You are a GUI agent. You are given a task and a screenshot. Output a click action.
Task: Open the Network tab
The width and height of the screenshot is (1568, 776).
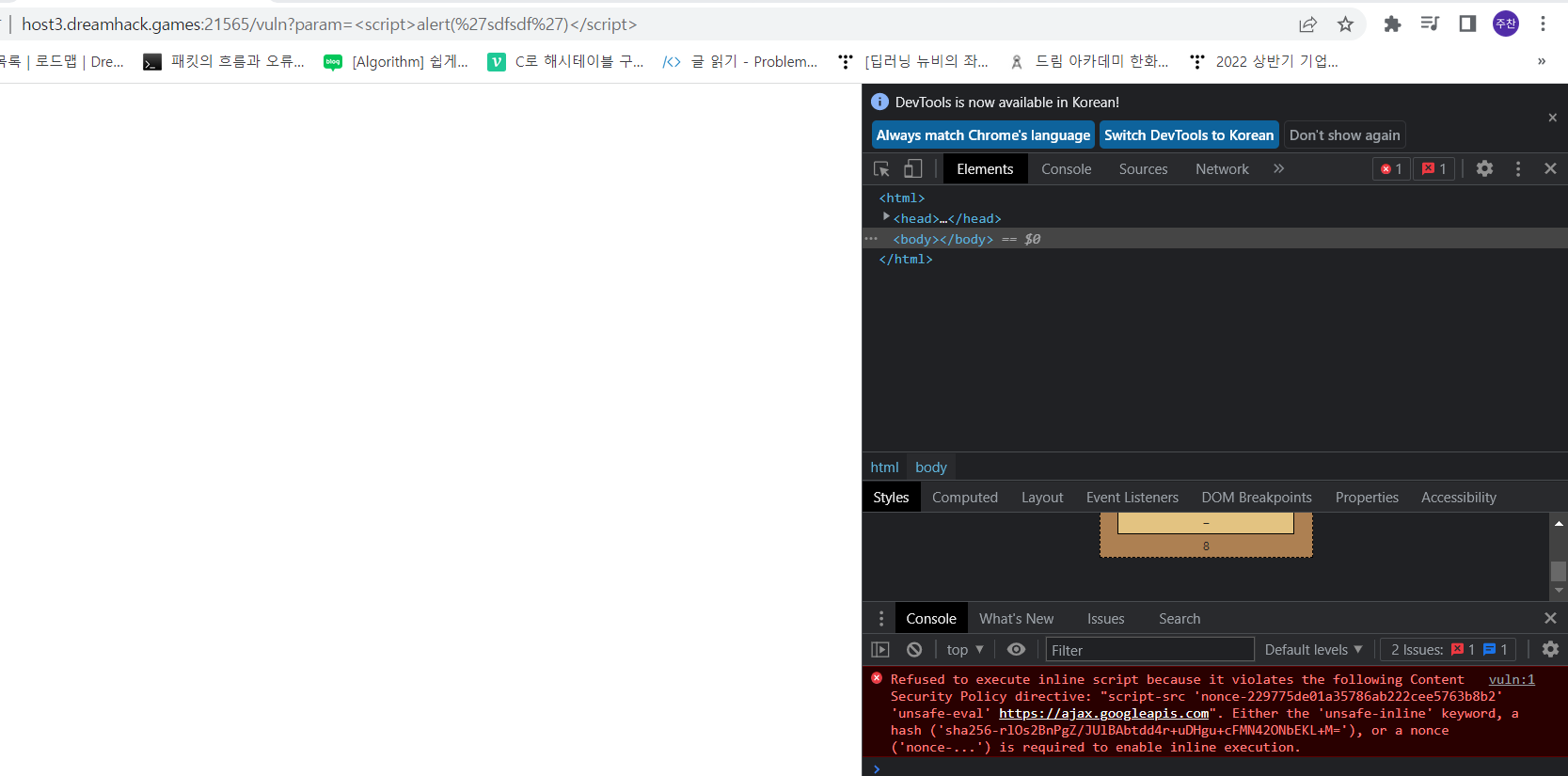pyautogui.click(x=1222, y=168)
